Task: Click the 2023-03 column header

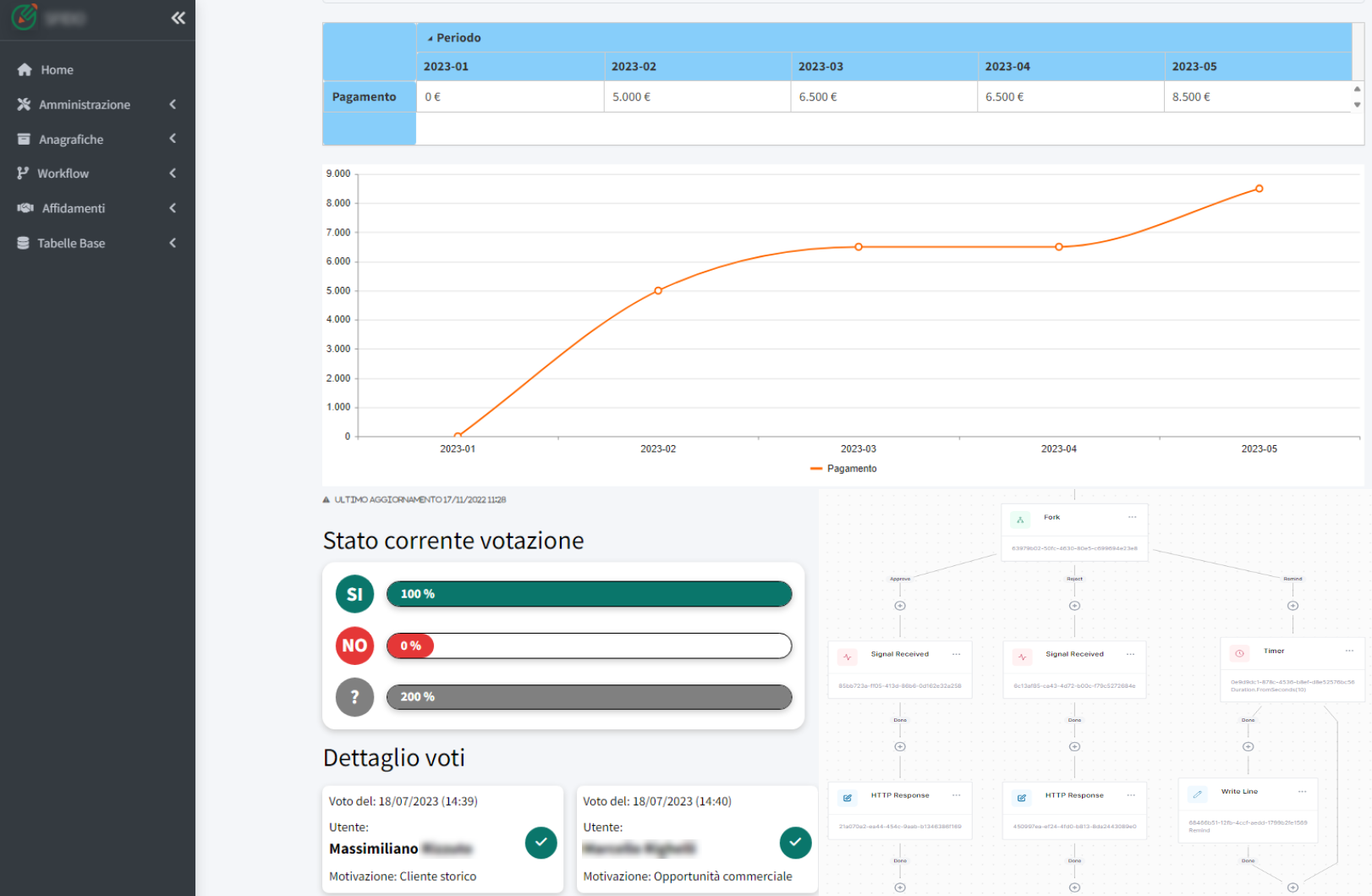Action: point(820,67)
